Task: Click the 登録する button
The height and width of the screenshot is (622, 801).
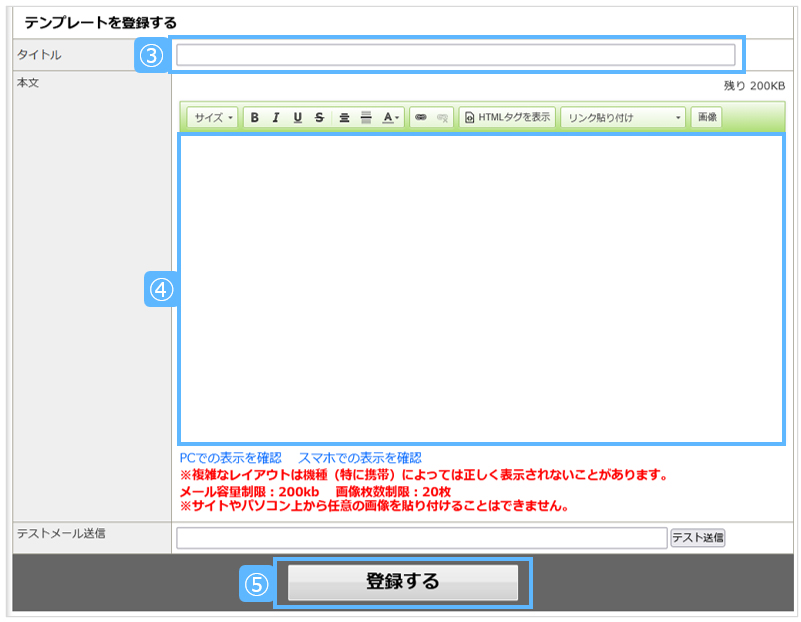Action: pyautogui.click(x=403, y=582)
